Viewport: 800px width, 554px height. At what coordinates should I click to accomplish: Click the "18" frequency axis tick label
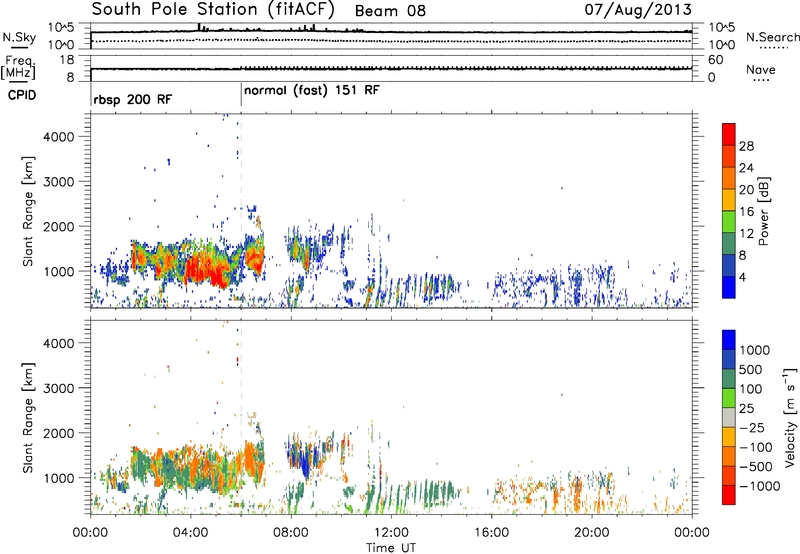coord(67,60)
